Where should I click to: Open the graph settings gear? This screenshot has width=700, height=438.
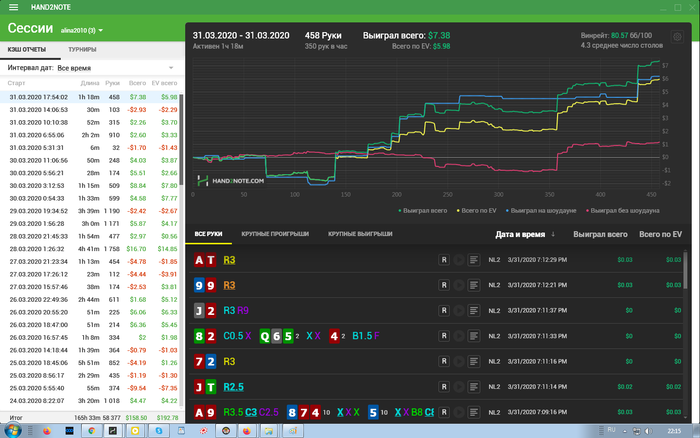(677, 37)
